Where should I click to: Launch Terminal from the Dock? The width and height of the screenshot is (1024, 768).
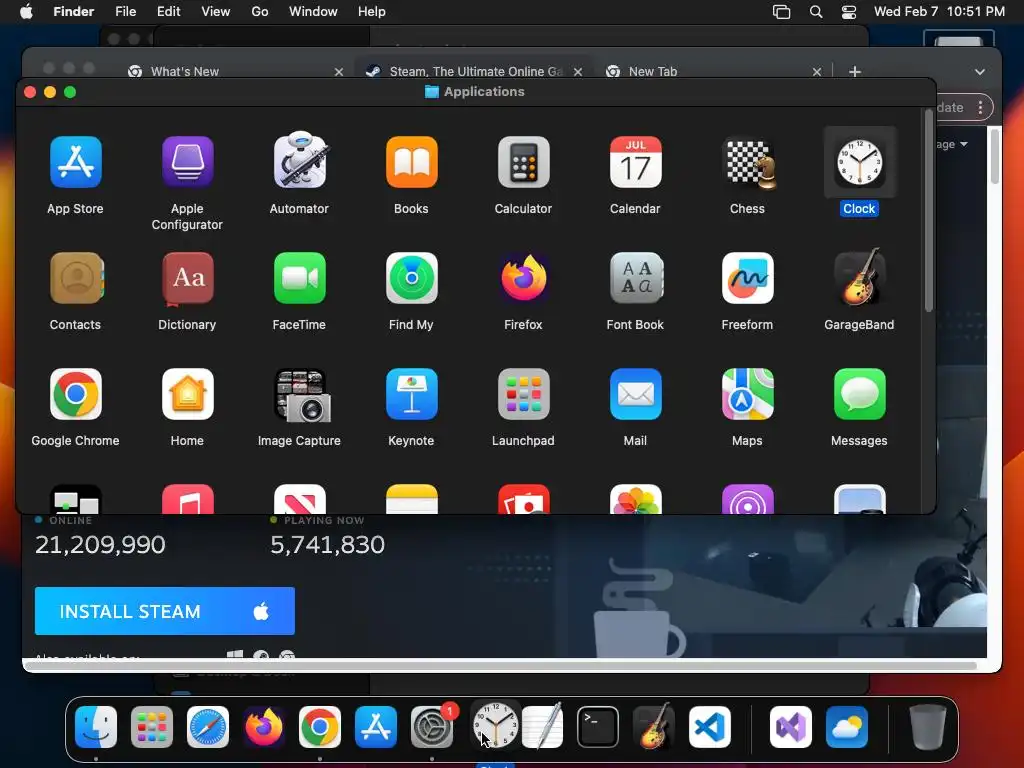[x=598, y=727]
